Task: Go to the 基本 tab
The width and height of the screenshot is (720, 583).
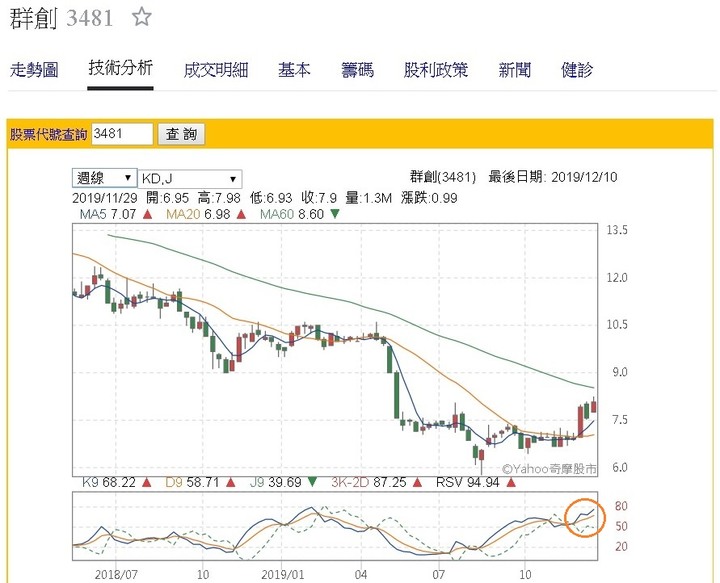Action: [294, 70]
